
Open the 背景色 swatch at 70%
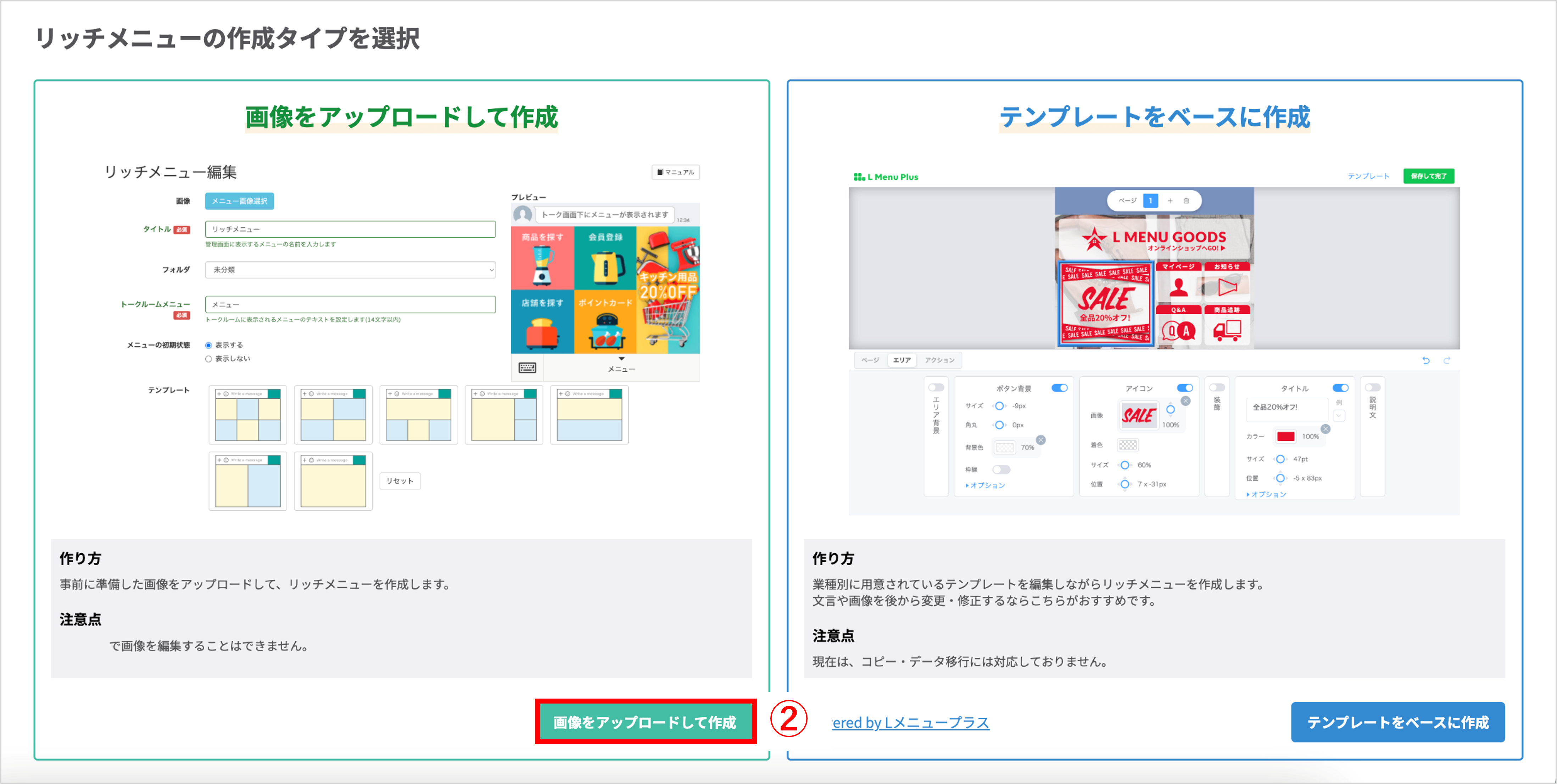point(1005,448)
